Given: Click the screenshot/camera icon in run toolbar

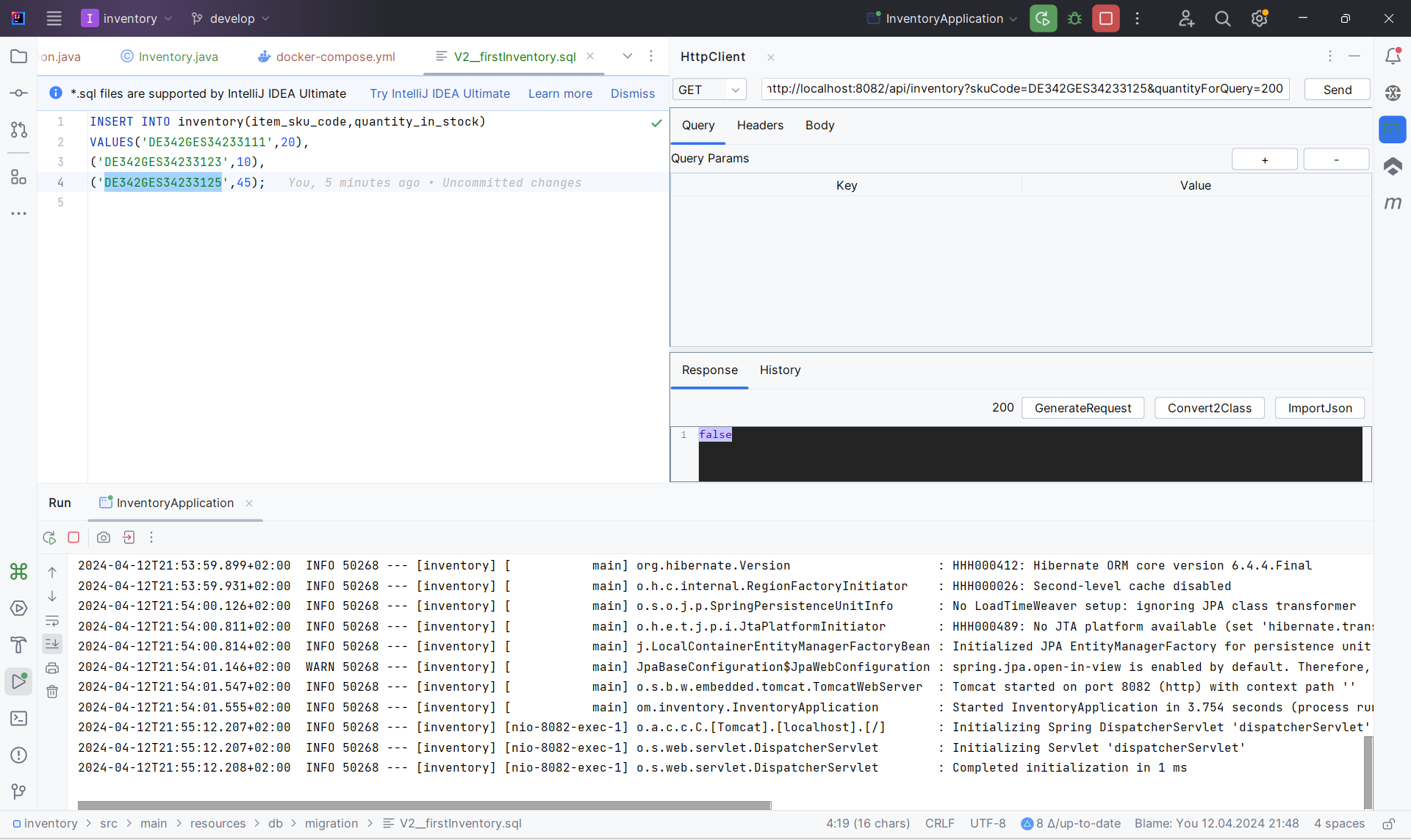Looking at the screenshot, I should [x=103, y=537].
